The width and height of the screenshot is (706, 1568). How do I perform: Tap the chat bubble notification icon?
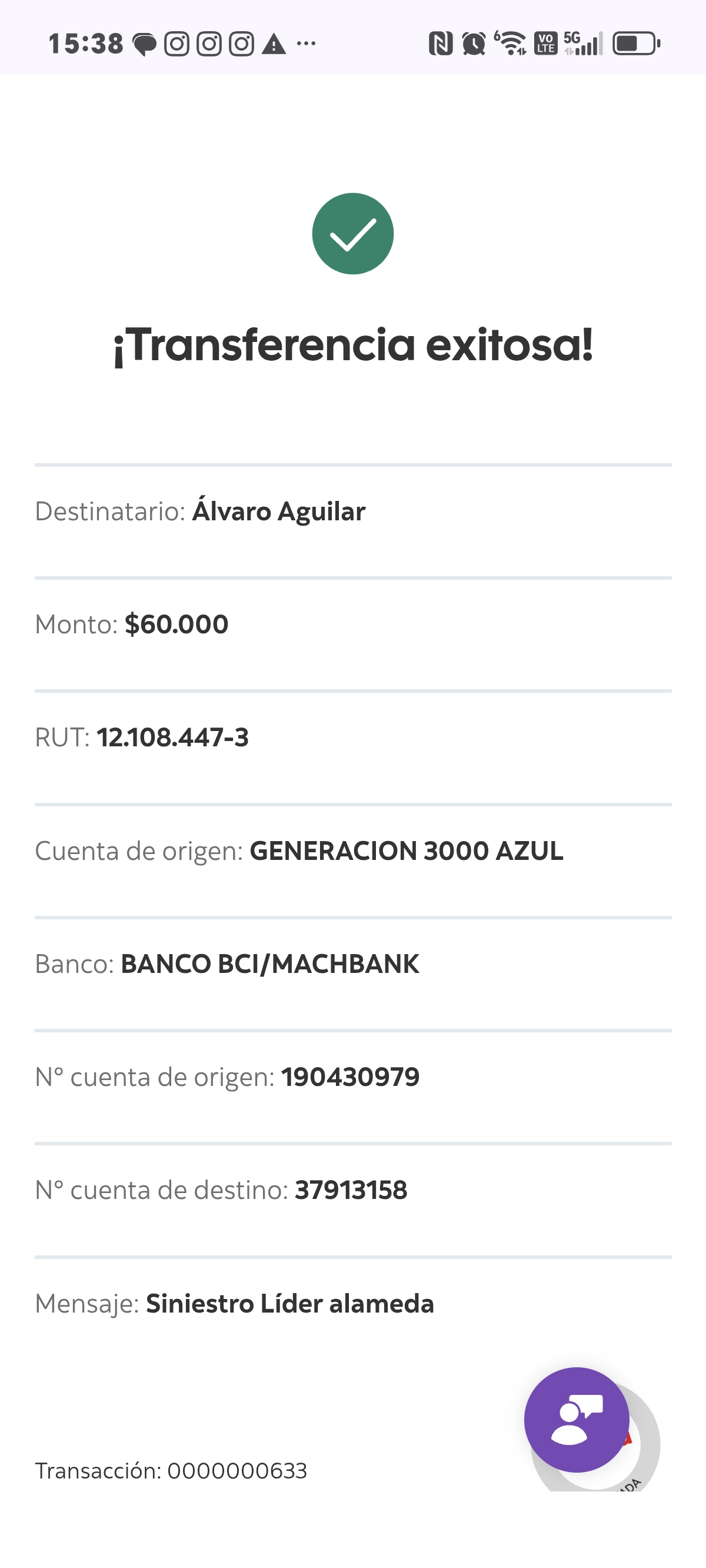coord(145,44)
